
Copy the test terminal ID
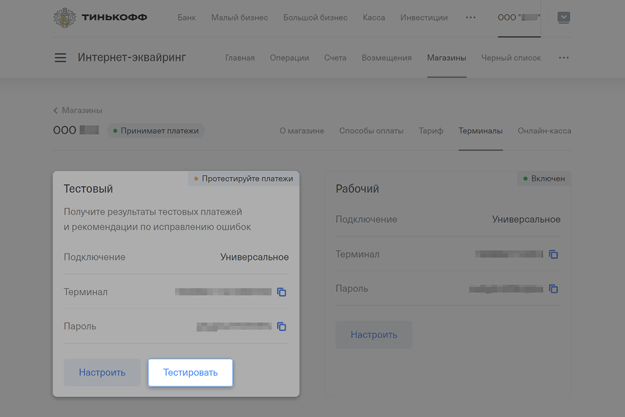pyautogui.click(x=281, y=292)
